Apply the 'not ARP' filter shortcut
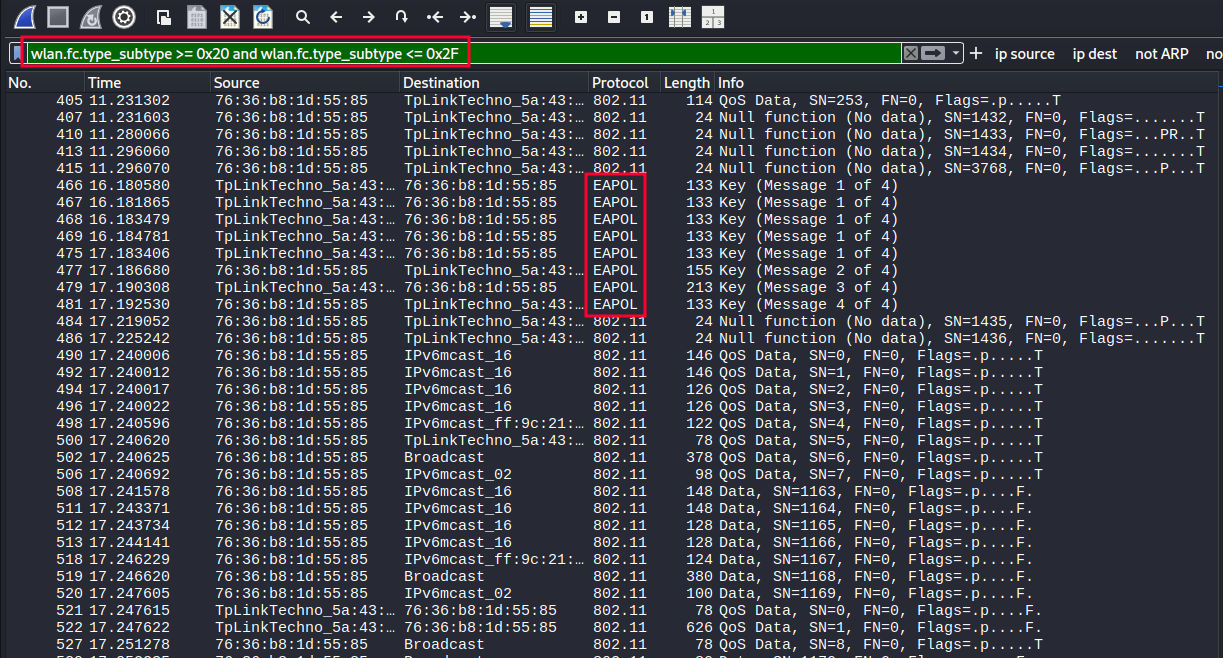1223x658 pixels. (1162, 54)
